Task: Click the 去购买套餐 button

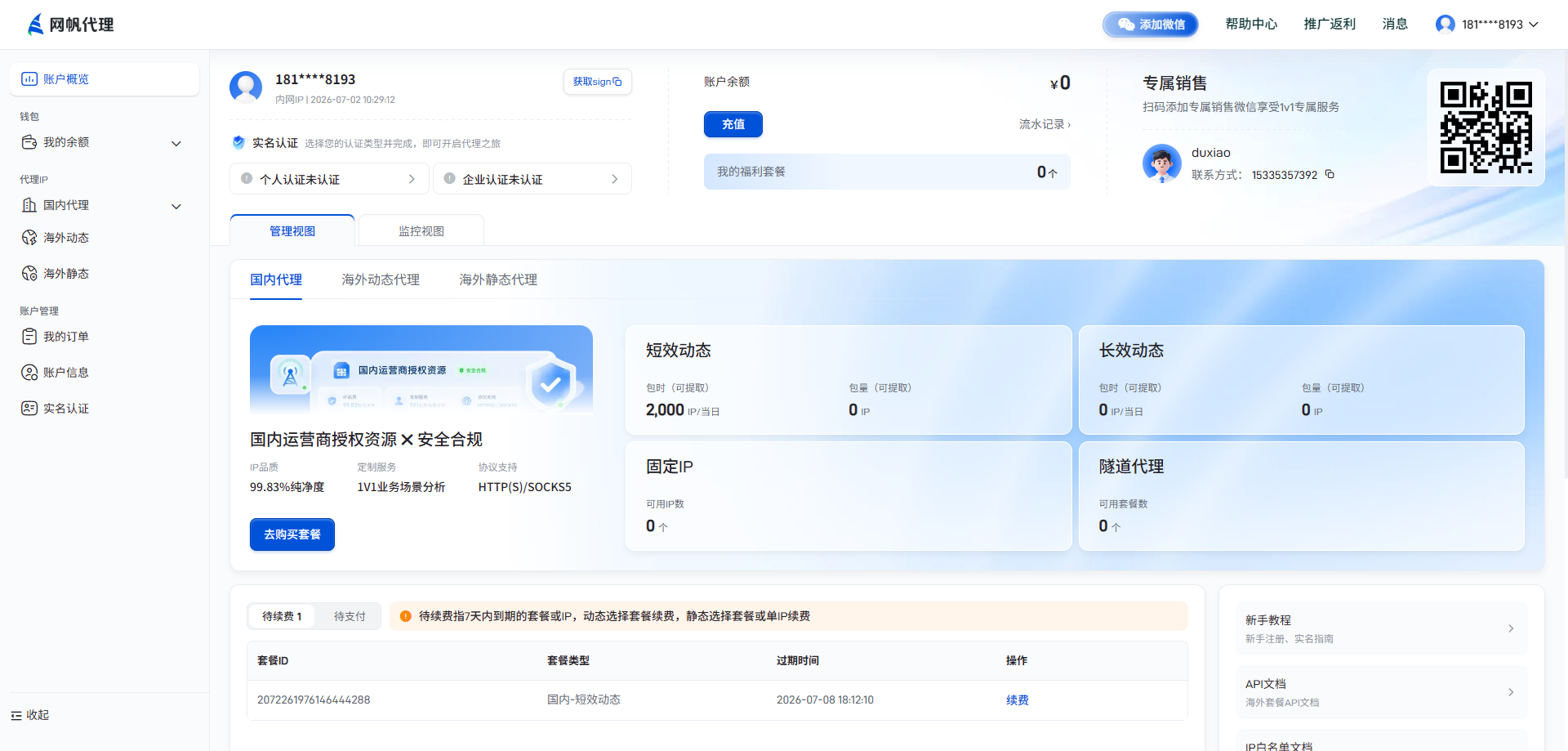Action: pos(292,534)
